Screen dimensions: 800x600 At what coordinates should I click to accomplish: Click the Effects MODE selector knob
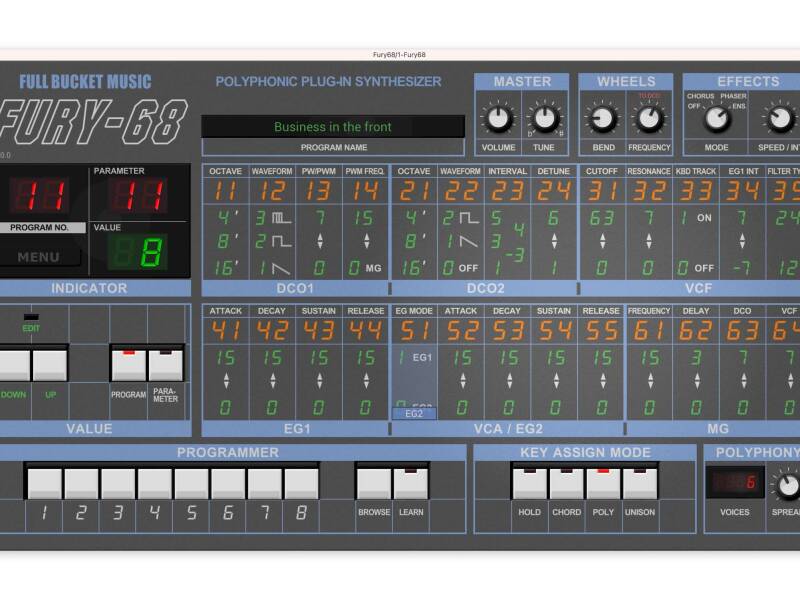tap(716, 120)
